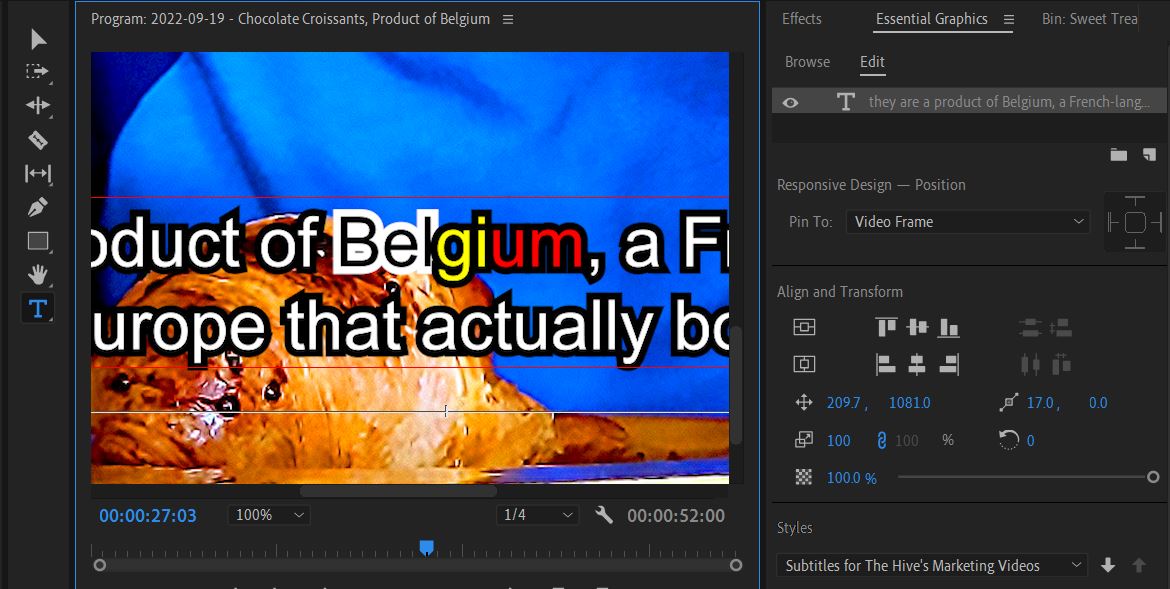Click the Program monitor title text

(x=290, y=19)
